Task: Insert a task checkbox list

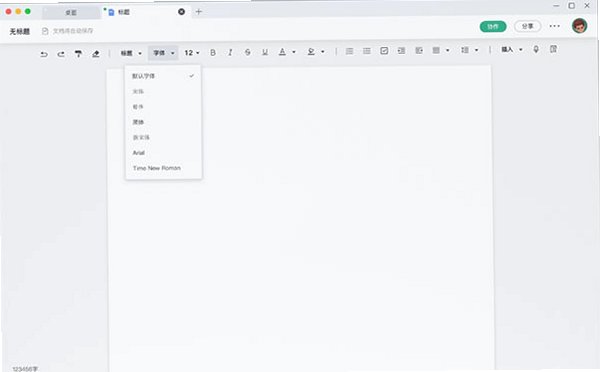Action: (384, 51)
